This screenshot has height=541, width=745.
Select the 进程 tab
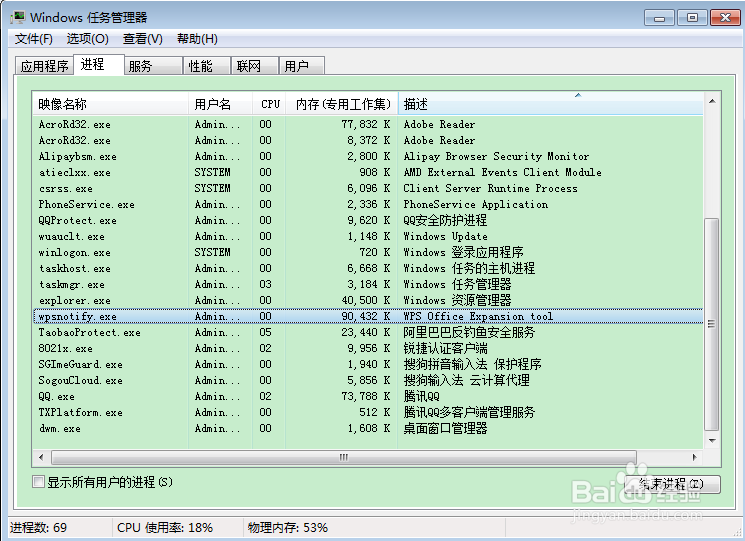[99, 65]
